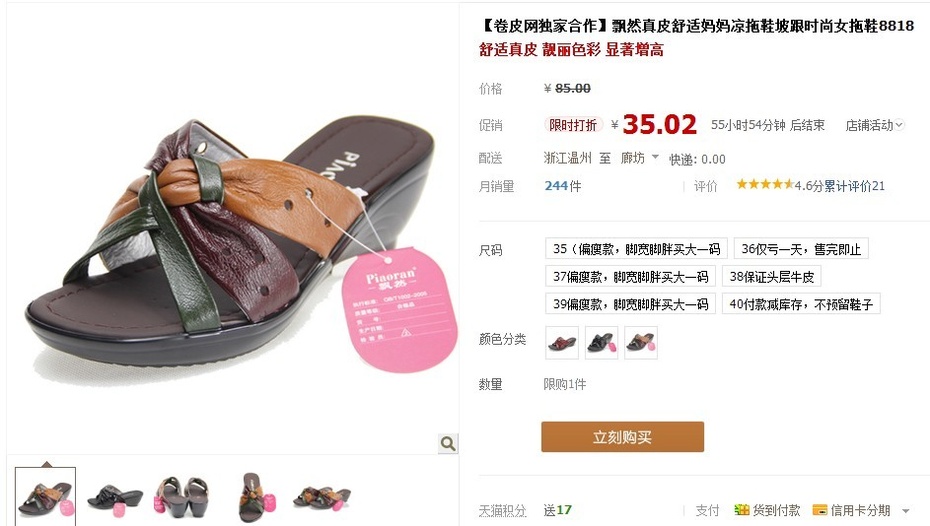Image resolution: width=930 pixels, height=526 pixels.
Task: Choose size 40付款减库存，不预留鞋子
Action: pyautogui.click(x=801, y=304)
